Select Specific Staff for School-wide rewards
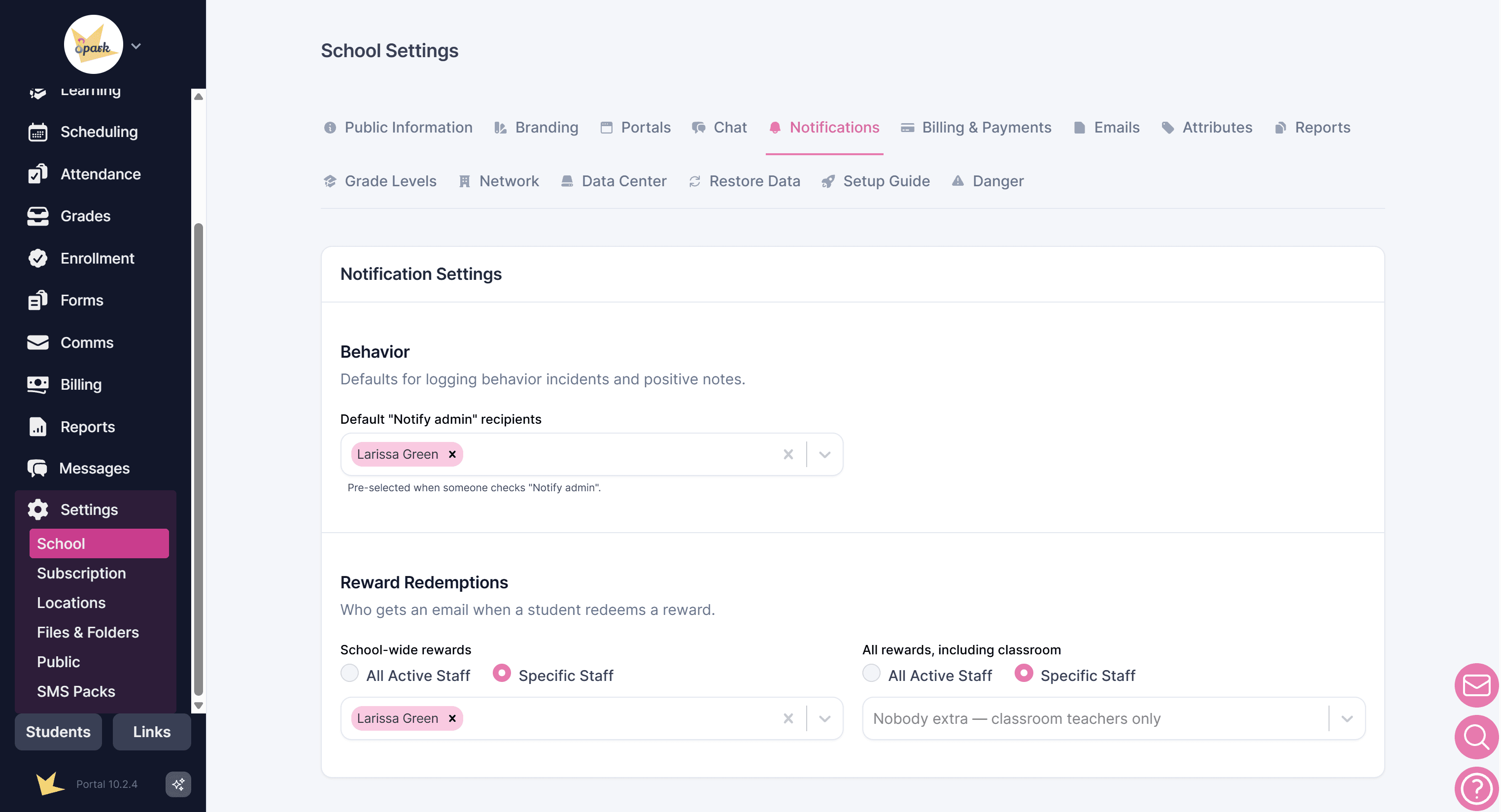The height and width of the screenshot is (812, 1501). coord(502,674)
